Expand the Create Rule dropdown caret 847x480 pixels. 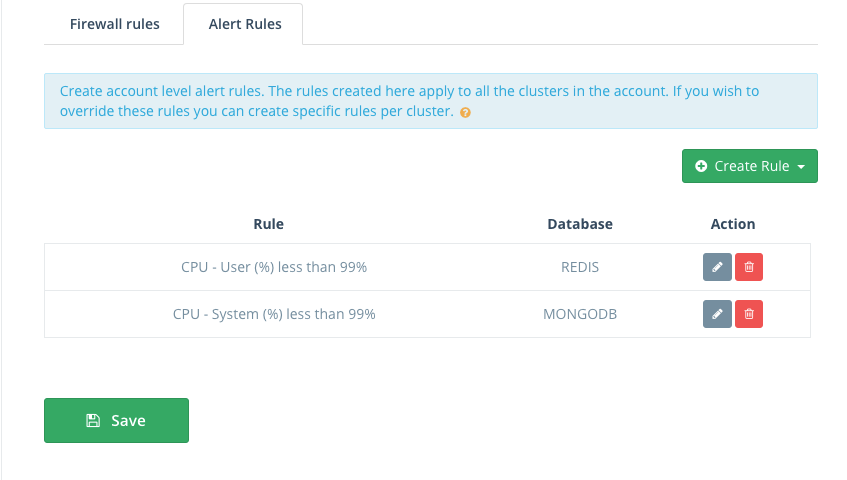[x=801, y=167]
